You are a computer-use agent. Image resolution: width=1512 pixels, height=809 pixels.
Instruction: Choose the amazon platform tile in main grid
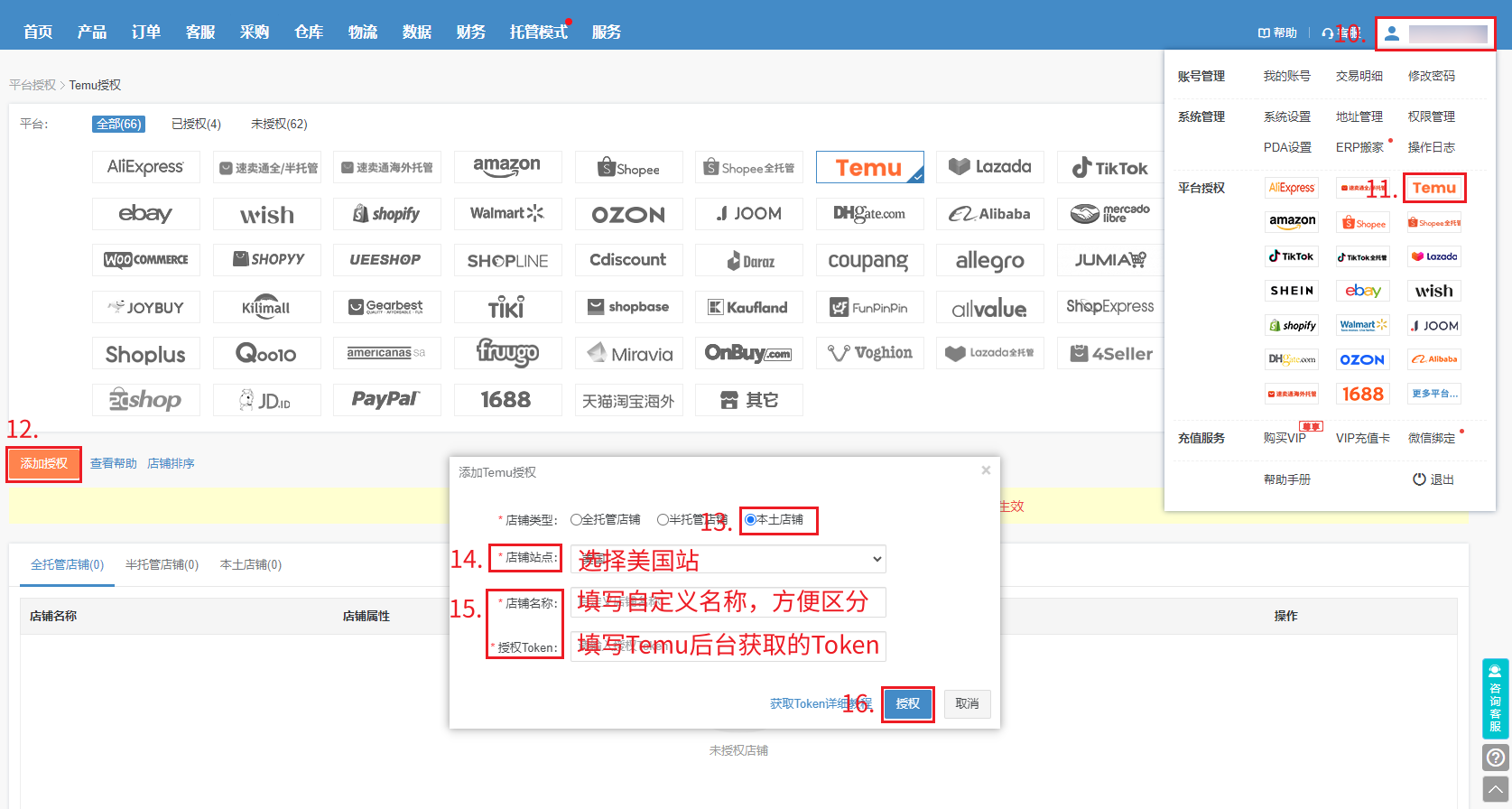pyautogui.click(x=507, y=167)
